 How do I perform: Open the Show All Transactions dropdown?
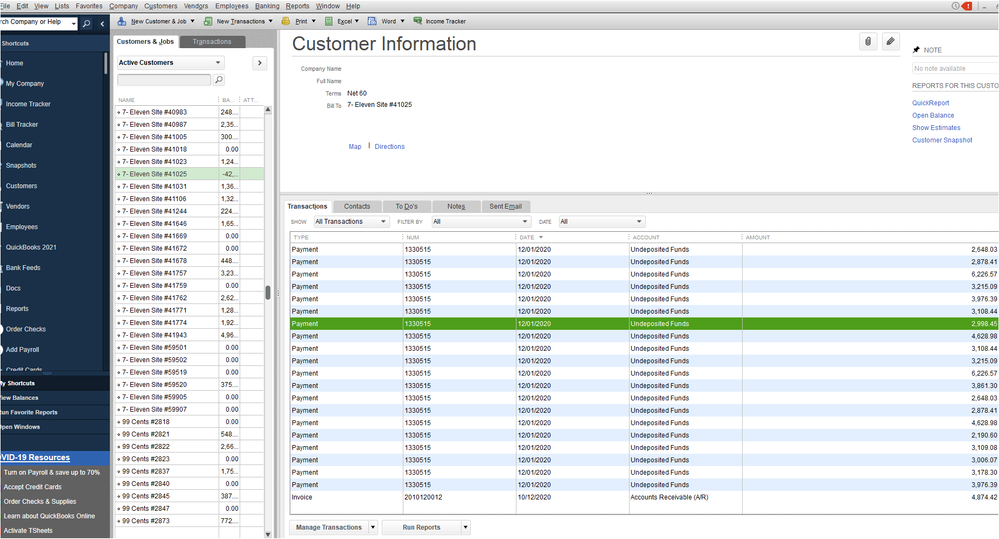click(351, 222)
